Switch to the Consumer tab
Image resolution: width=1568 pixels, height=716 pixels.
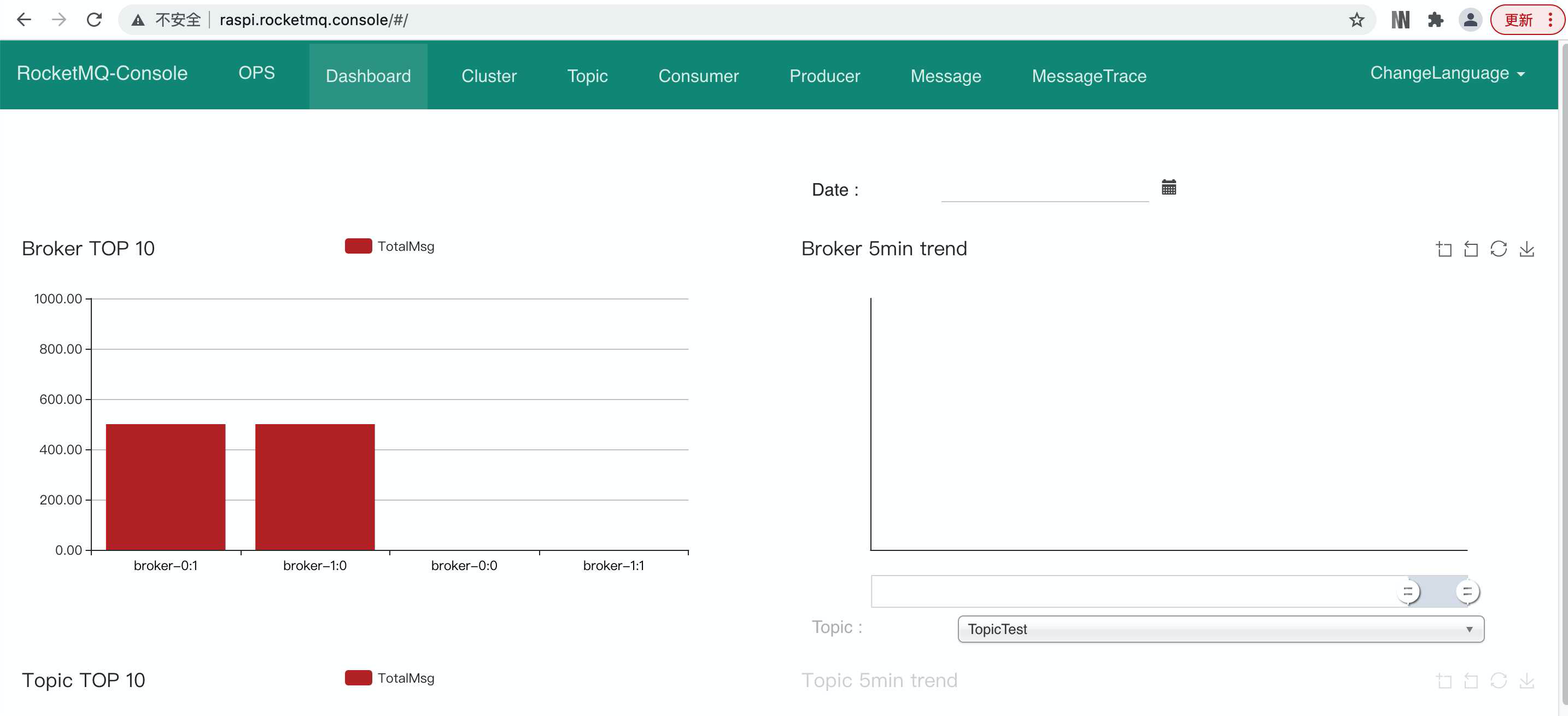tap(698, 75)
